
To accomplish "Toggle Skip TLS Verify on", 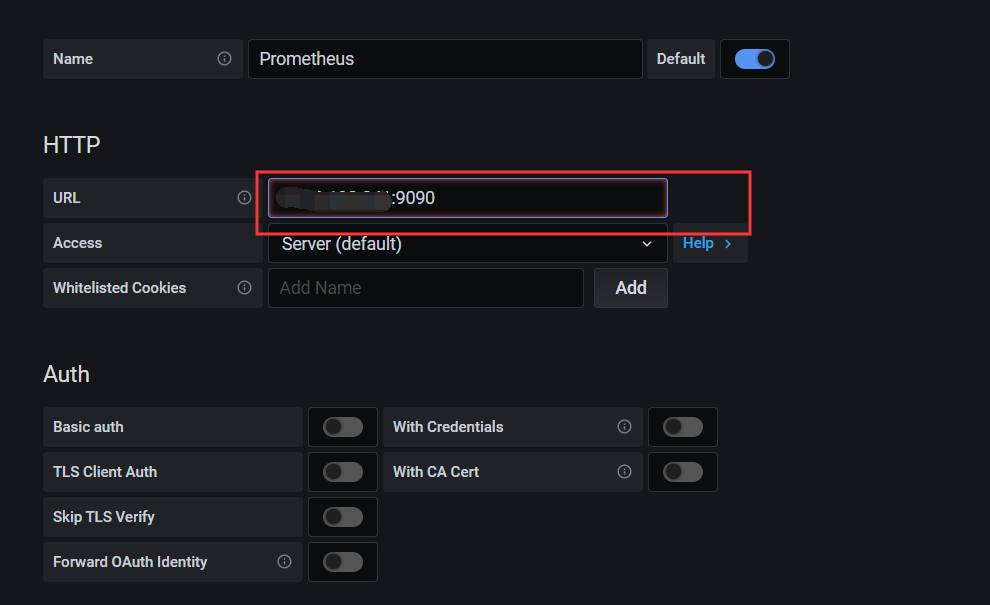I will (343, 517).
